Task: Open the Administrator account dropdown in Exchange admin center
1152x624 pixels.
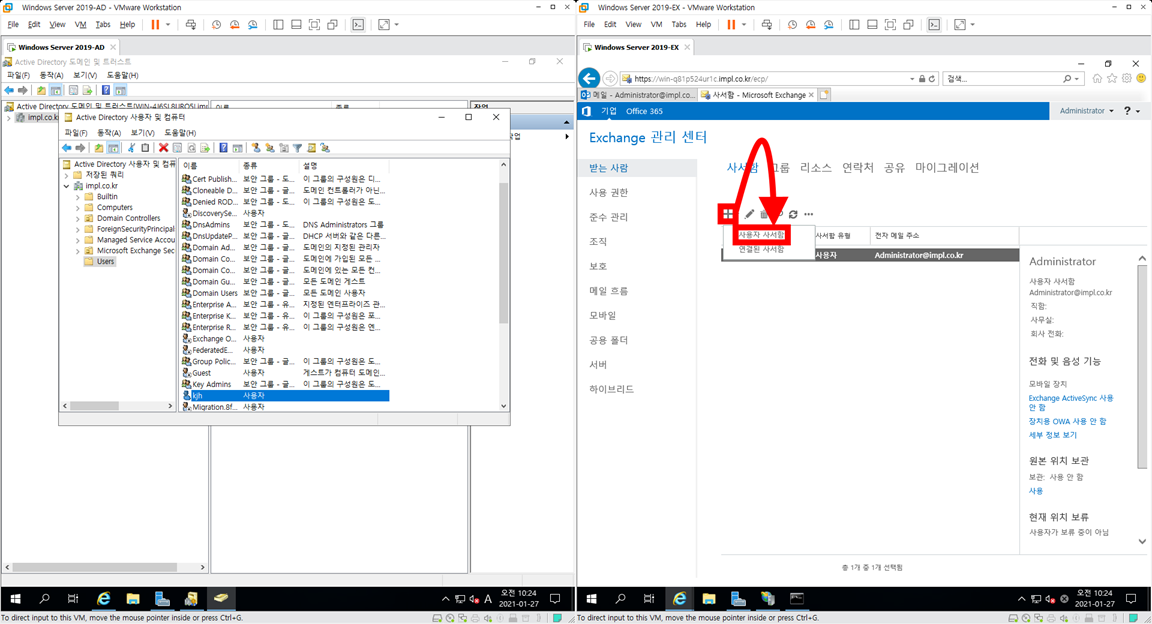Action: [1086, 111]
